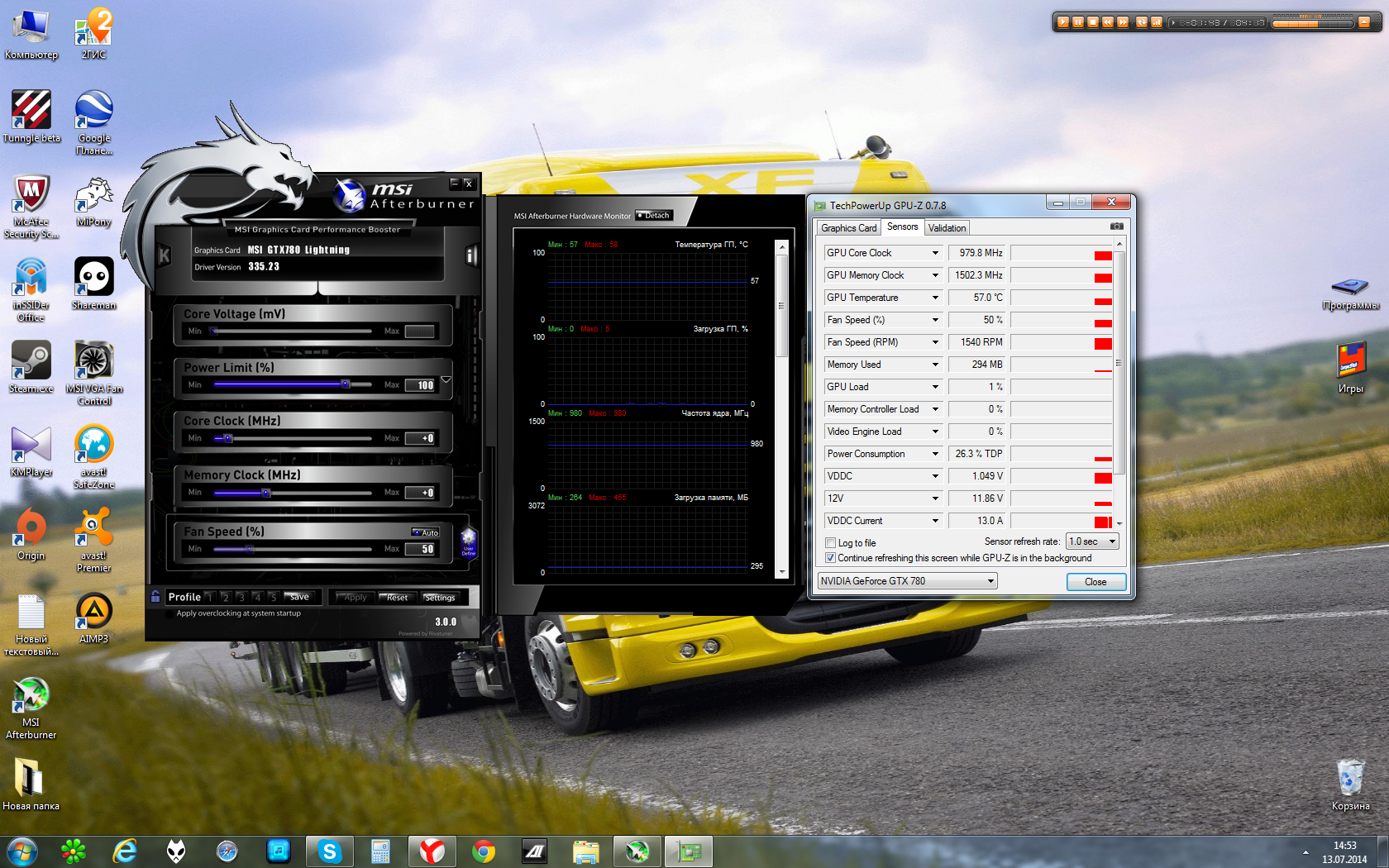
Task: Switch to the Graphics Card tab in GPU-Z
Action: click(849, 228)
